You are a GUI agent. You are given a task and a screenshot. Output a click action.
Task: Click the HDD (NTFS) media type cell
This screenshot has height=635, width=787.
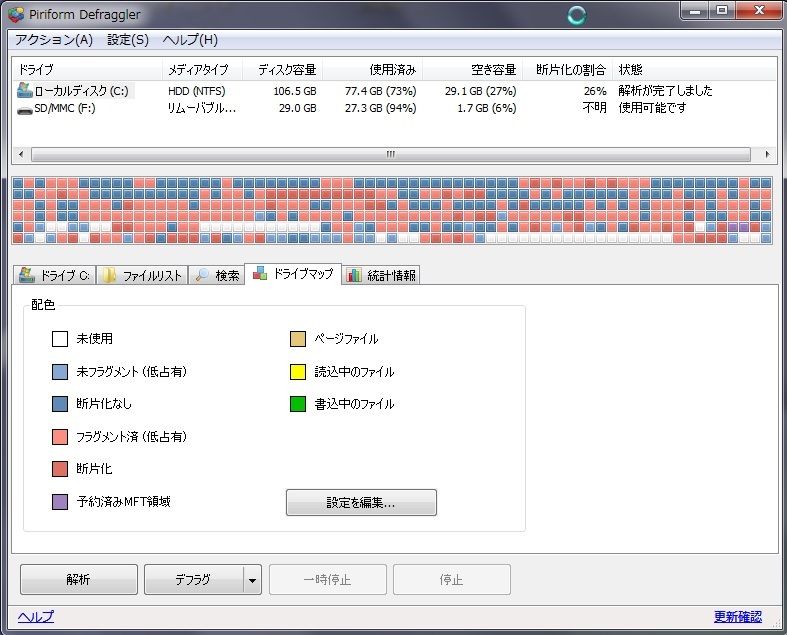[197, 91]
